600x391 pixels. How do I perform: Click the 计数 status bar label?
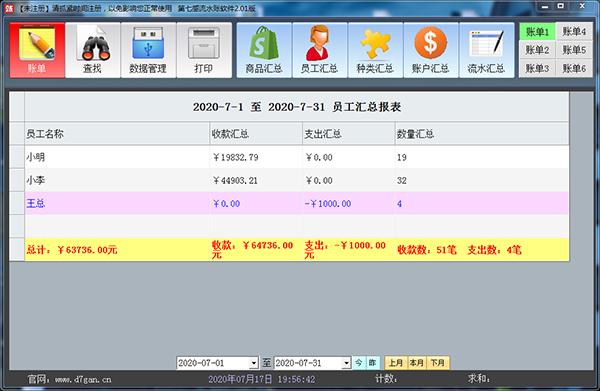(386, 379)
